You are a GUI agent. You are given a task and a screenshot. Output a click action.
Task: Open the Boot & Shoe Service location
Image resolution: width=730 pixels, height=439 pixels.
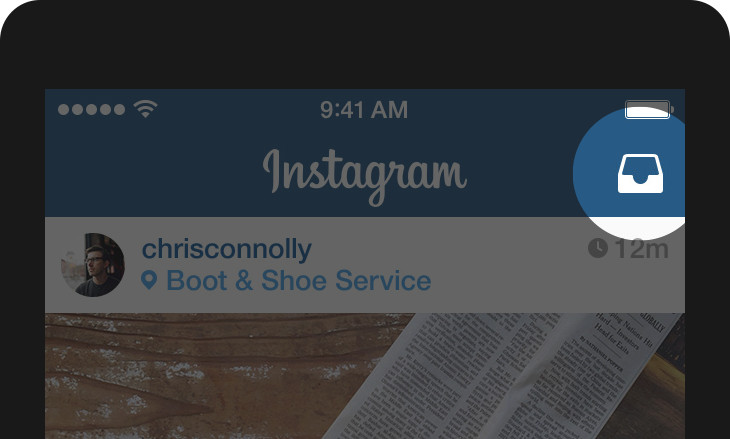pos(298,281)
